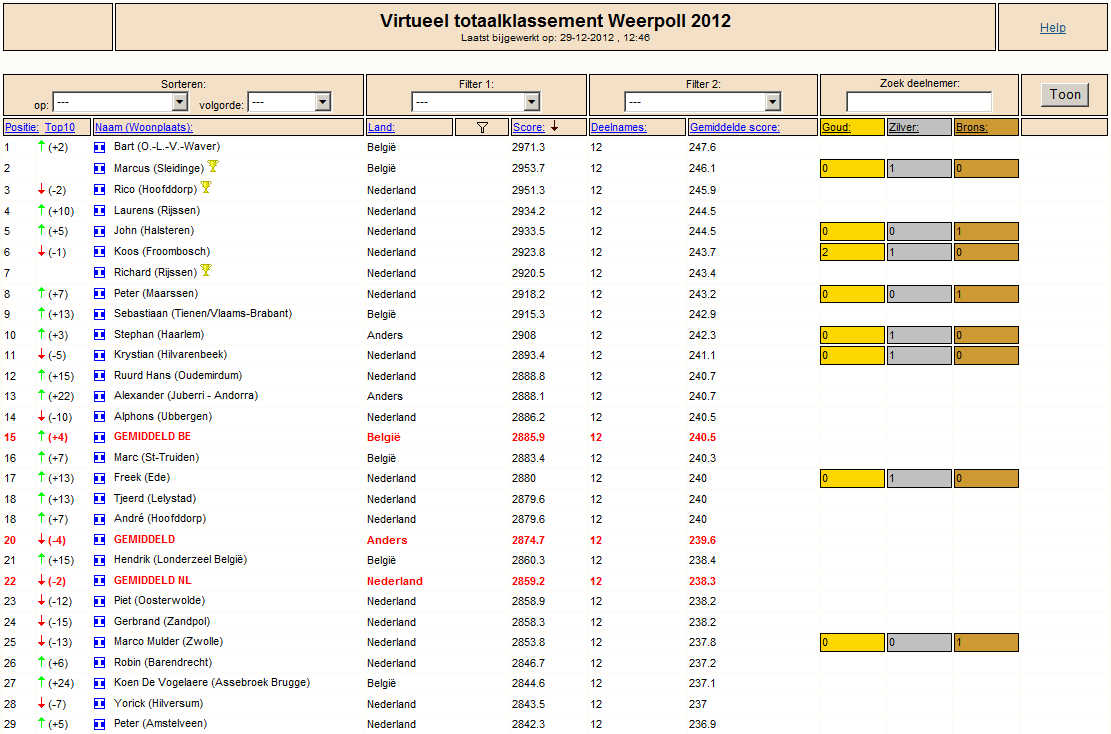Open details icon for Koos (Froombosch)
Viewport: 1111px width, 734px height.
point(100,252)
